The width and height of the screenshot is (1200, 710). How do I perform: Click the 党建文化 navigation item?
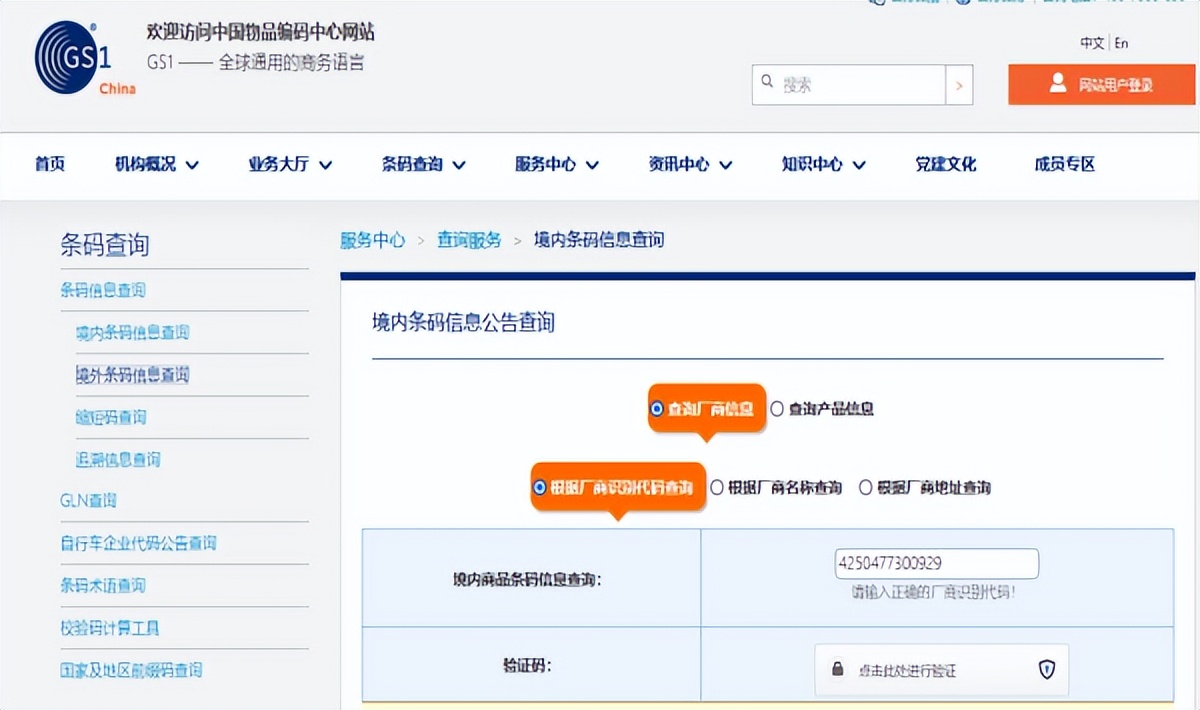[946, 164]
